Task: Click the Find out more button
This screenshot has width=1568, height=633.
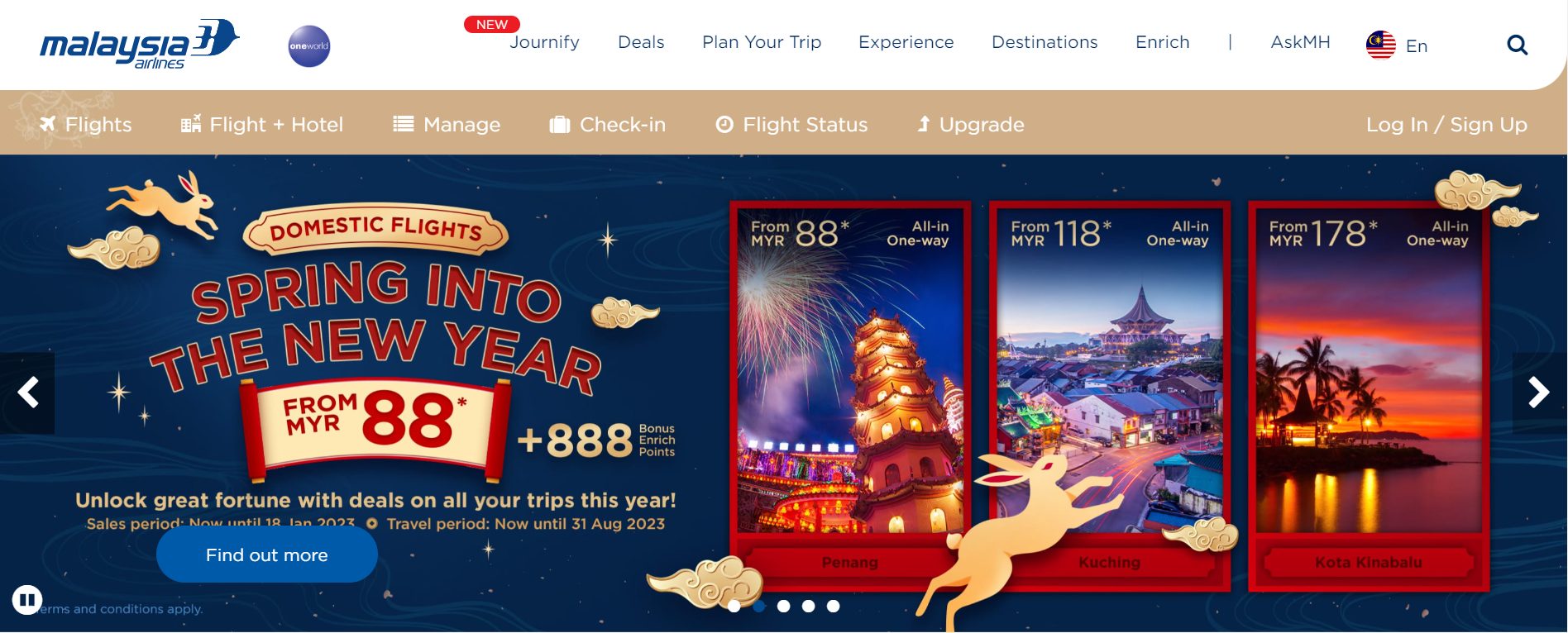Action: (266, 554)
